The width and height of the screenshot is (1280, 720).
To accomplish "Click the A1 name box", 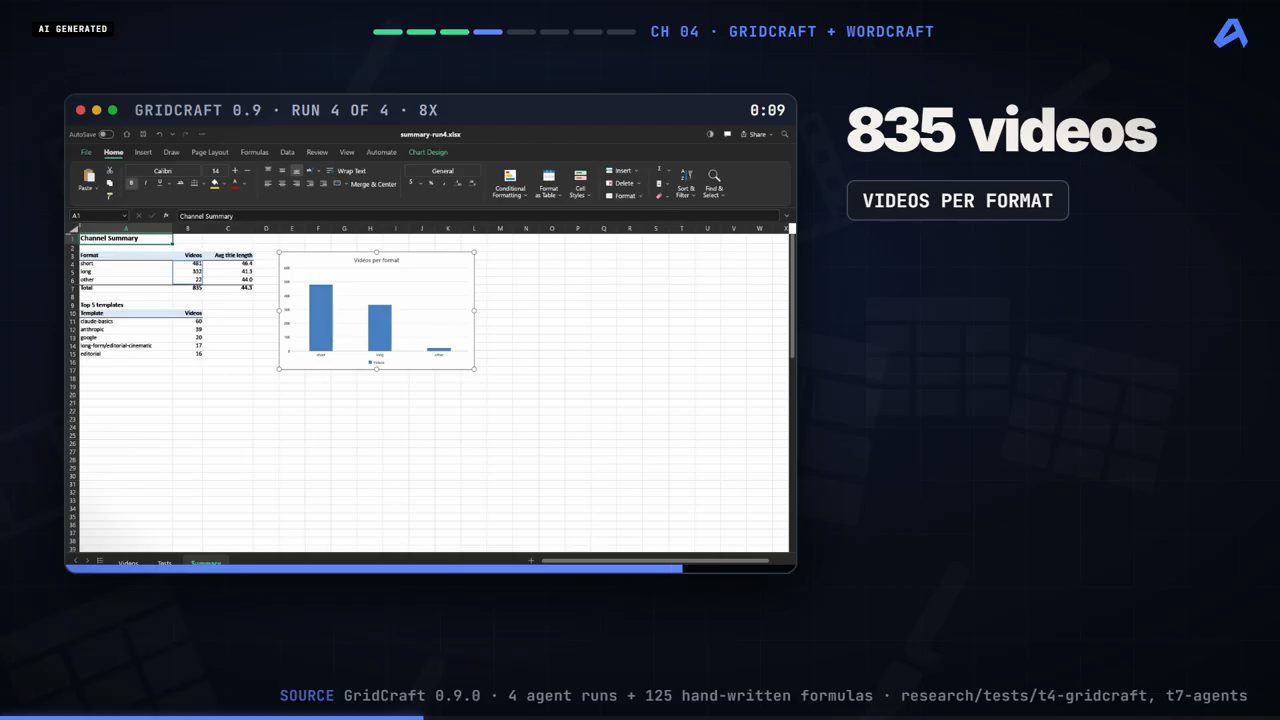I will [99, 216].
